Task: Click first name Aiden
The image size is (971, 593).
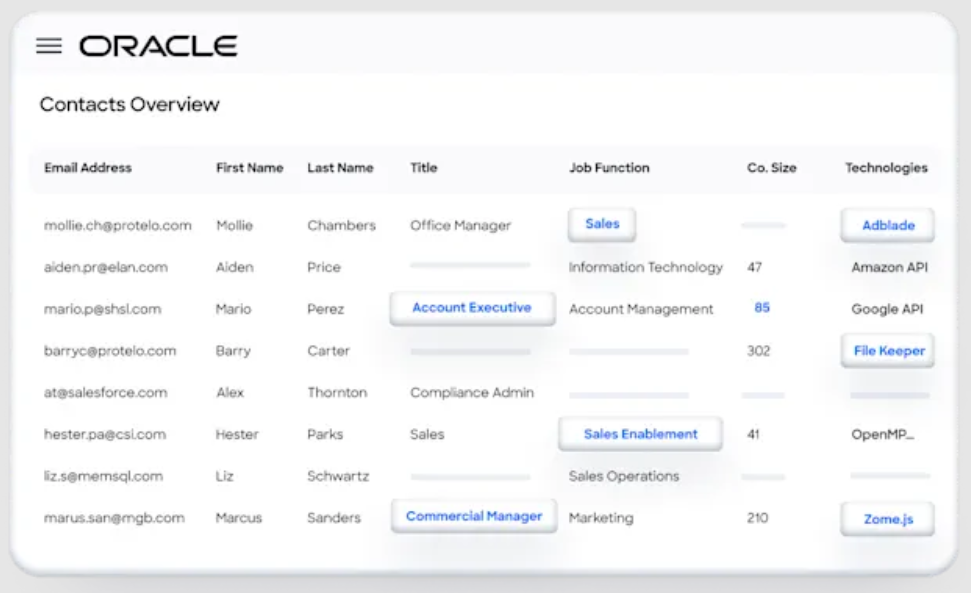Action: click(x=235, y=267)
